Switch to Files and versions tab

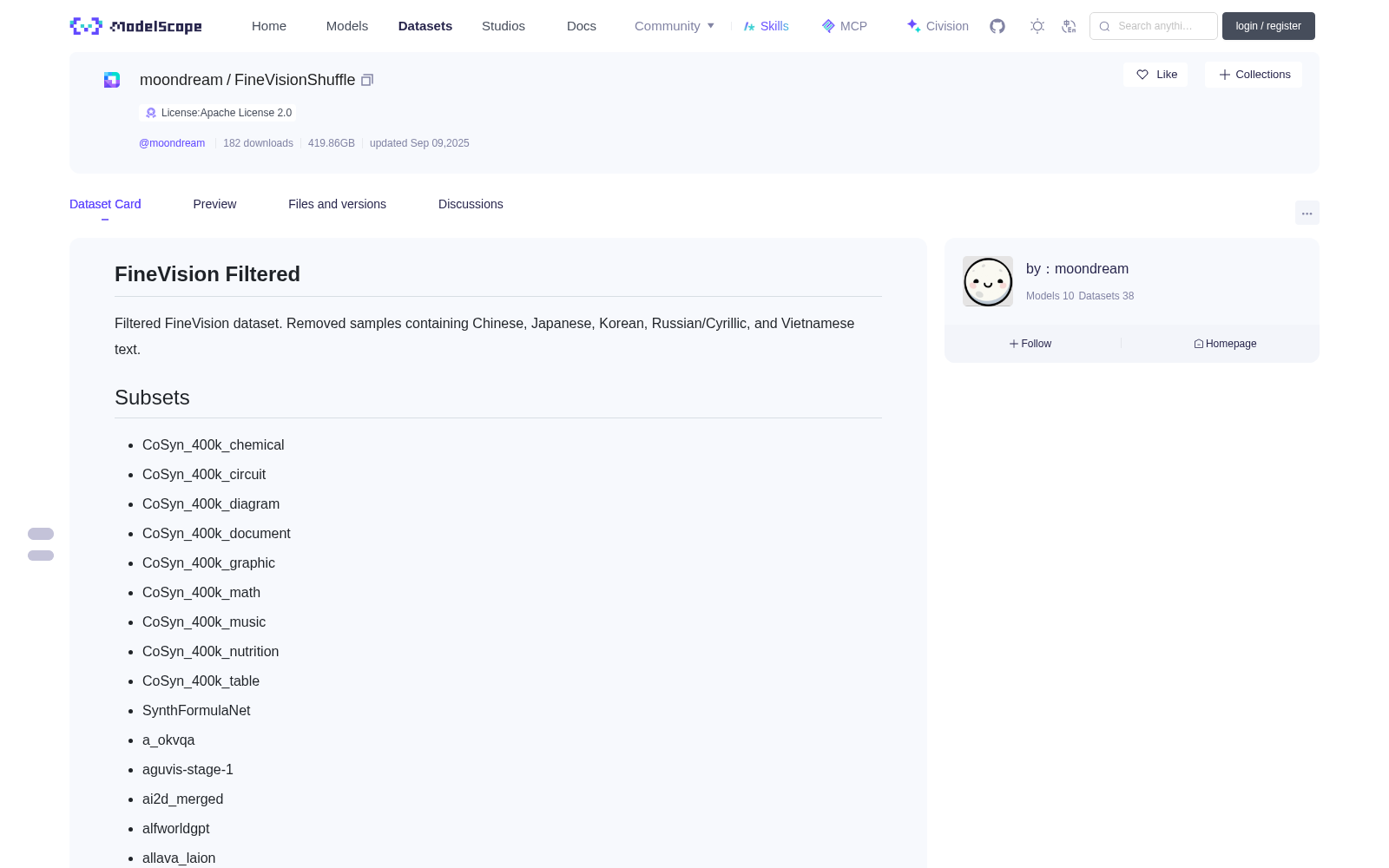pyautogui.click(x=337, y=204)
